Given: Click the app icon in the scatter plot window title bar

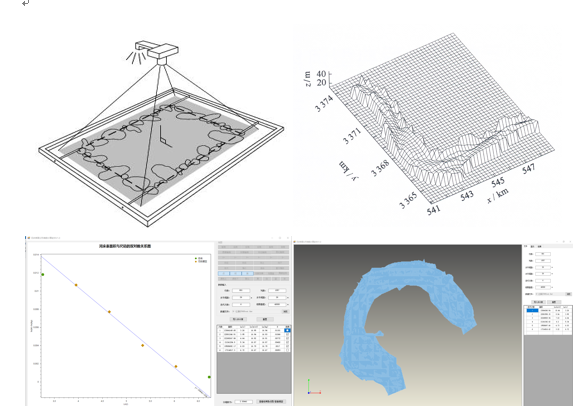Looking at the screenshot, I should pos(29,238).
